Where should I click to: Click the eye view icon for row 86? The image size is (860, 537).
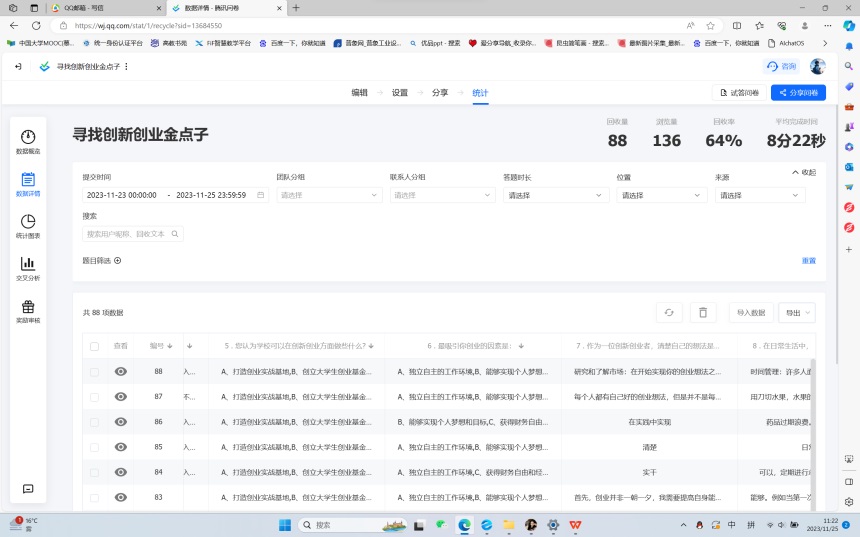[121, 422]
